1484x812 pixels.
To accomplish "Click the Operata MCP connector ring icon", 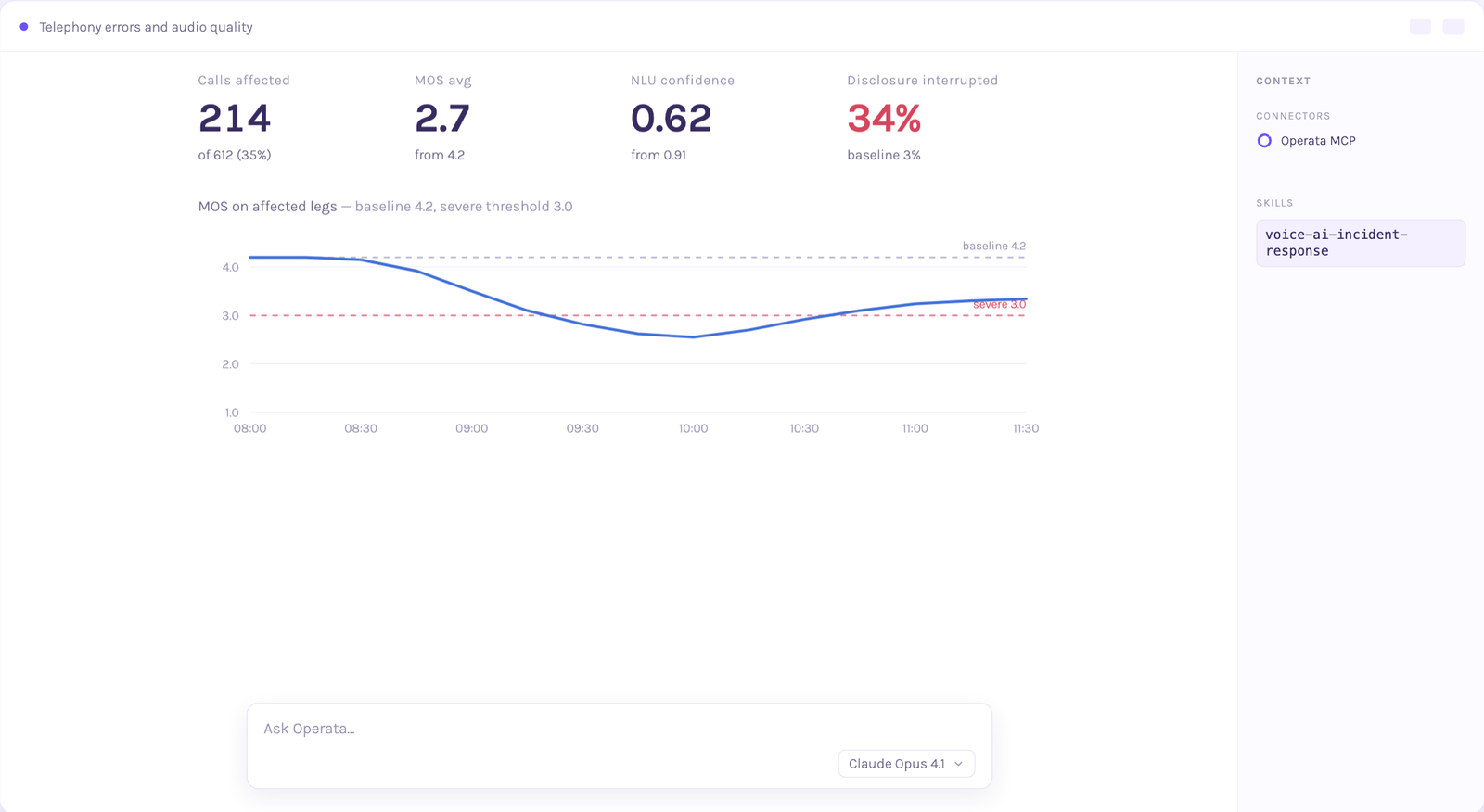I will click(1264, 141).
